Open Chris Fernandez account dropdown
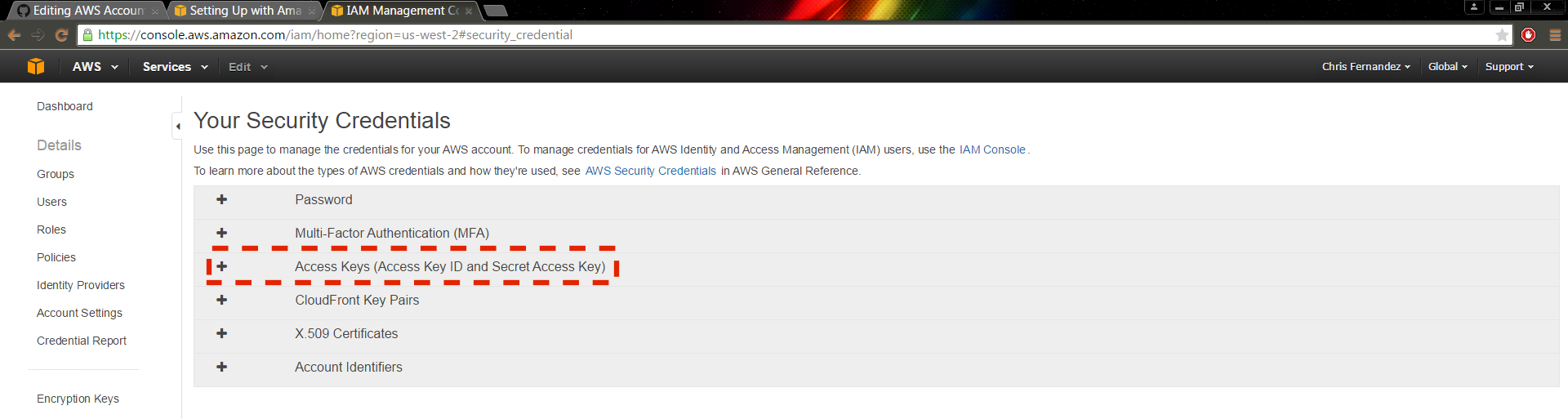Screen dimensions: 1568x419 tap(1366, 67)
